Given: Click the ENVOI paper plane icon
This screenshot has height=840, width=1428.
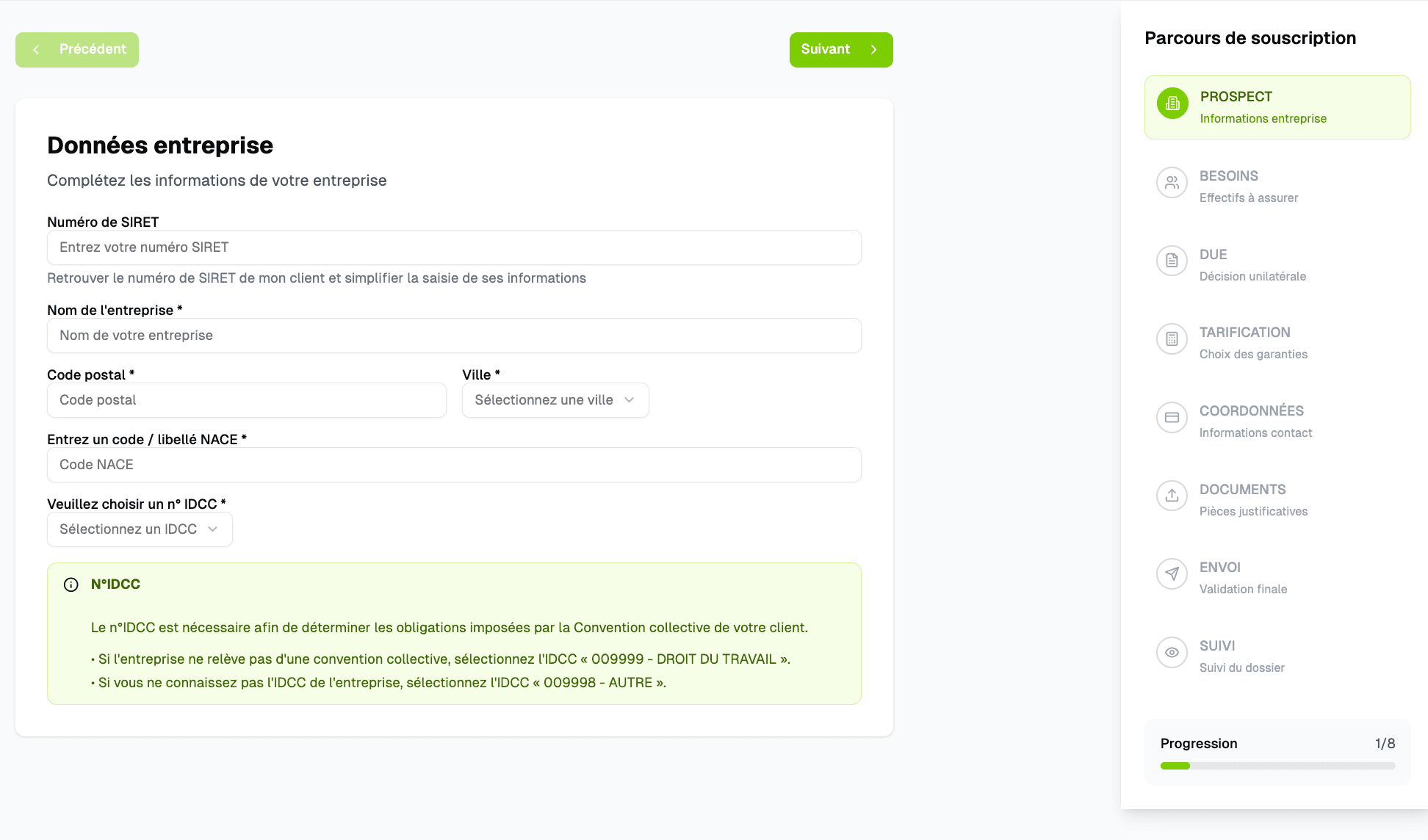Looking at the screenshot, I should (1172, 573).
